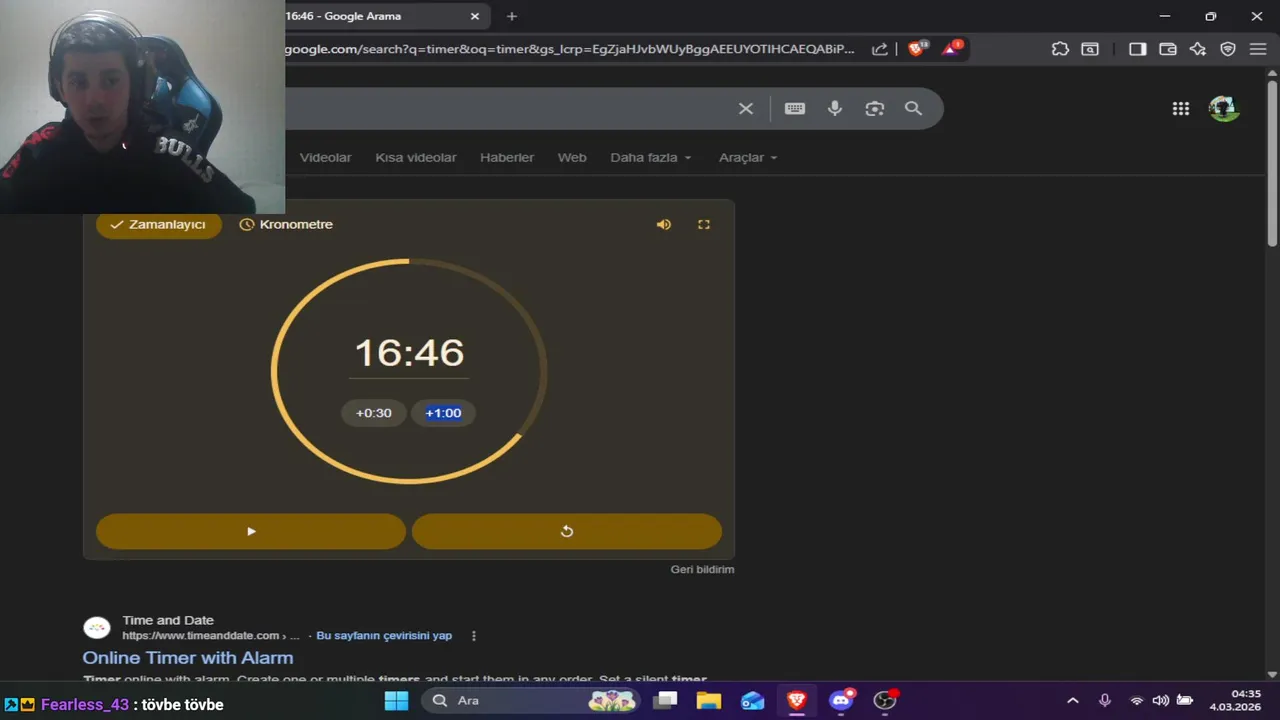The width and height of the screenshot is (1280, 720).
Task: Click the battery status tray icon
Action: (1185, 700)
